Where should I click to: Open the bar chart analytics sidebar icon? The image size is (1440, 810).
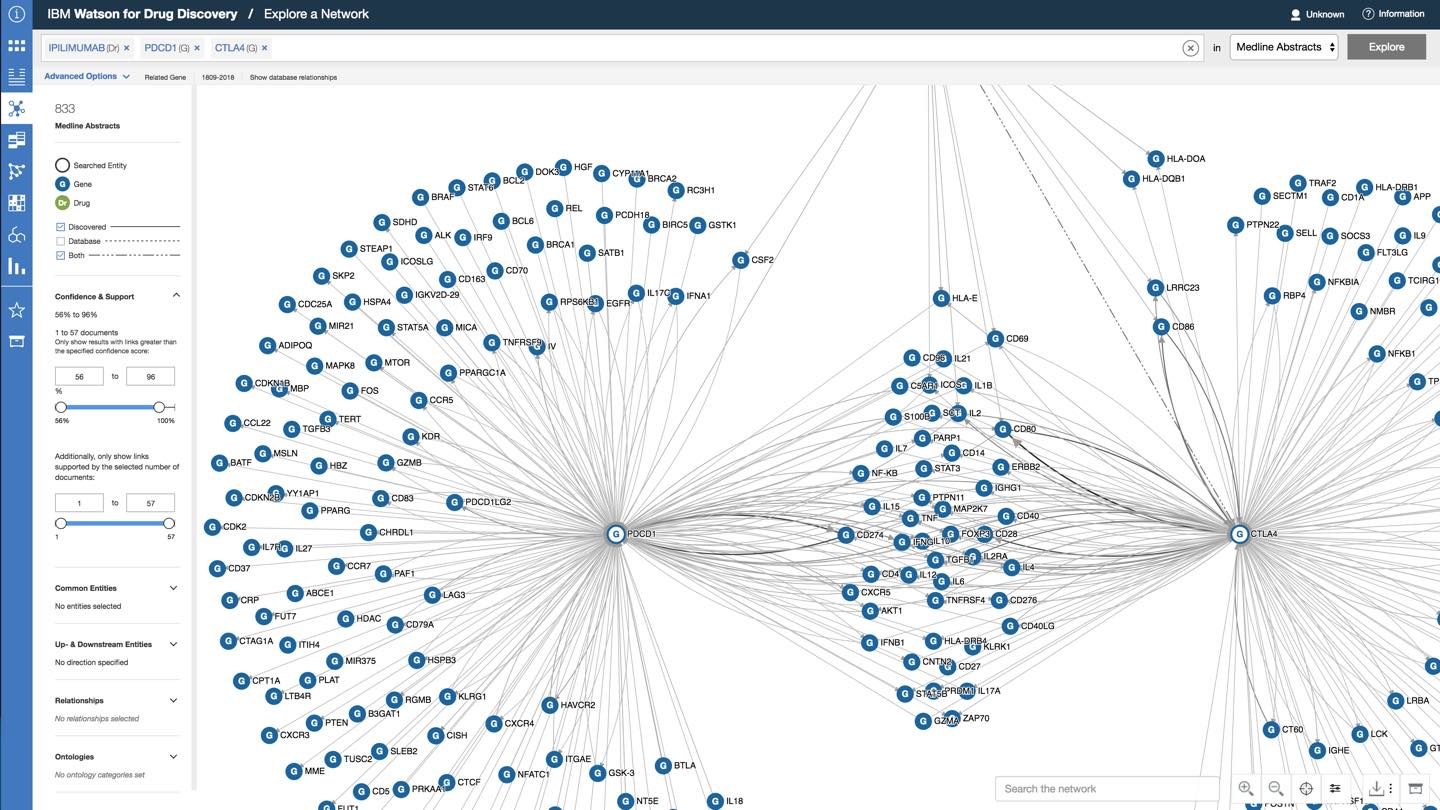coord(16,268)
